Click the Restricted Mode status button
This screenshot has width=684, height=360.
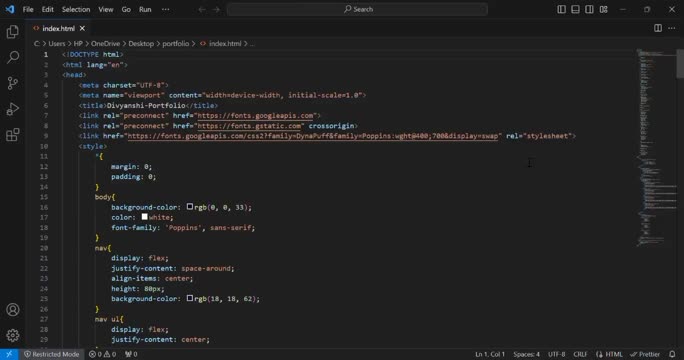click(x=51, y=354)
